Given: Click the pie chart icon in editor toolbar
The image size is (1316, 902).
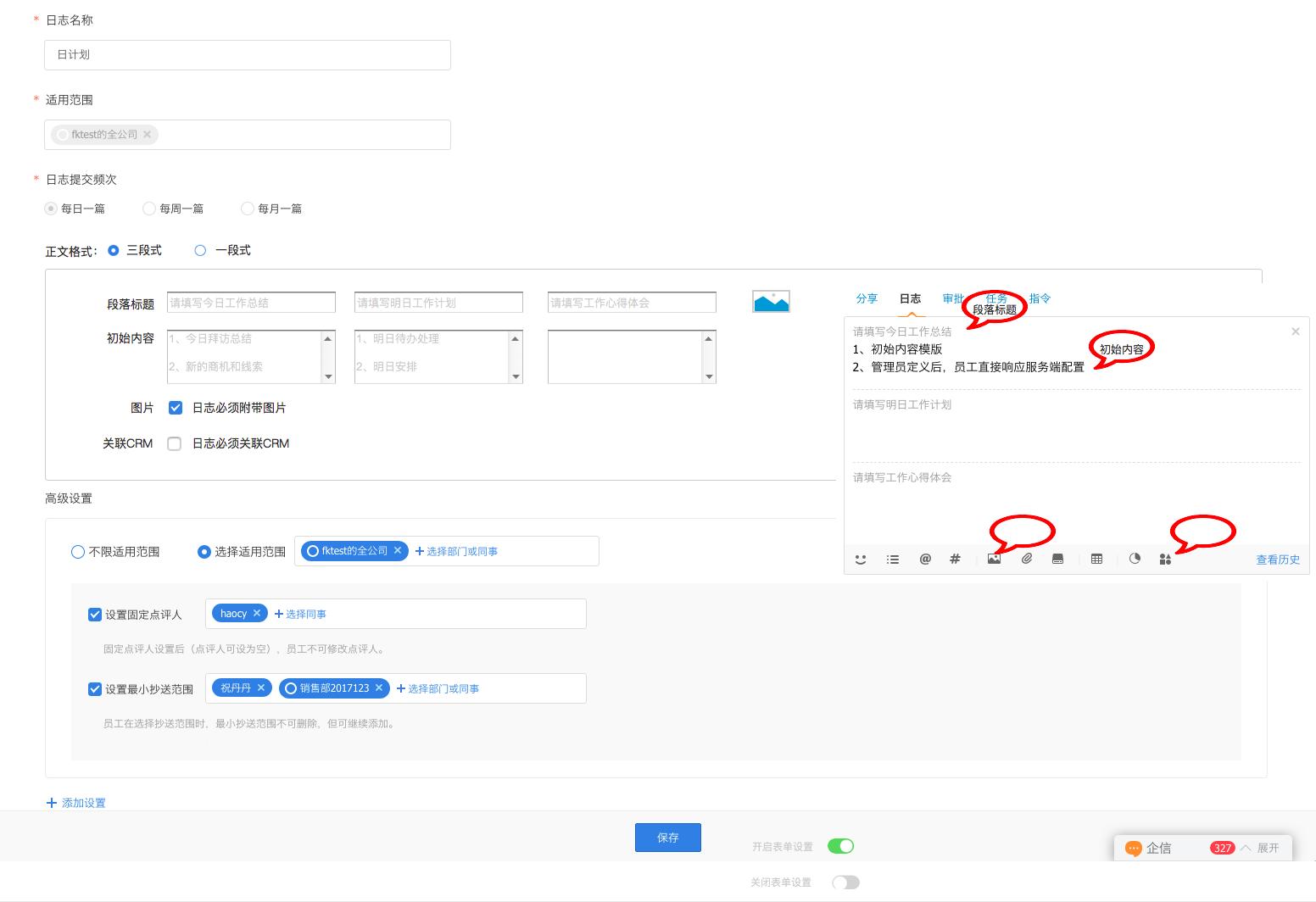Looking at the screenshot, I should [1135, 559].
